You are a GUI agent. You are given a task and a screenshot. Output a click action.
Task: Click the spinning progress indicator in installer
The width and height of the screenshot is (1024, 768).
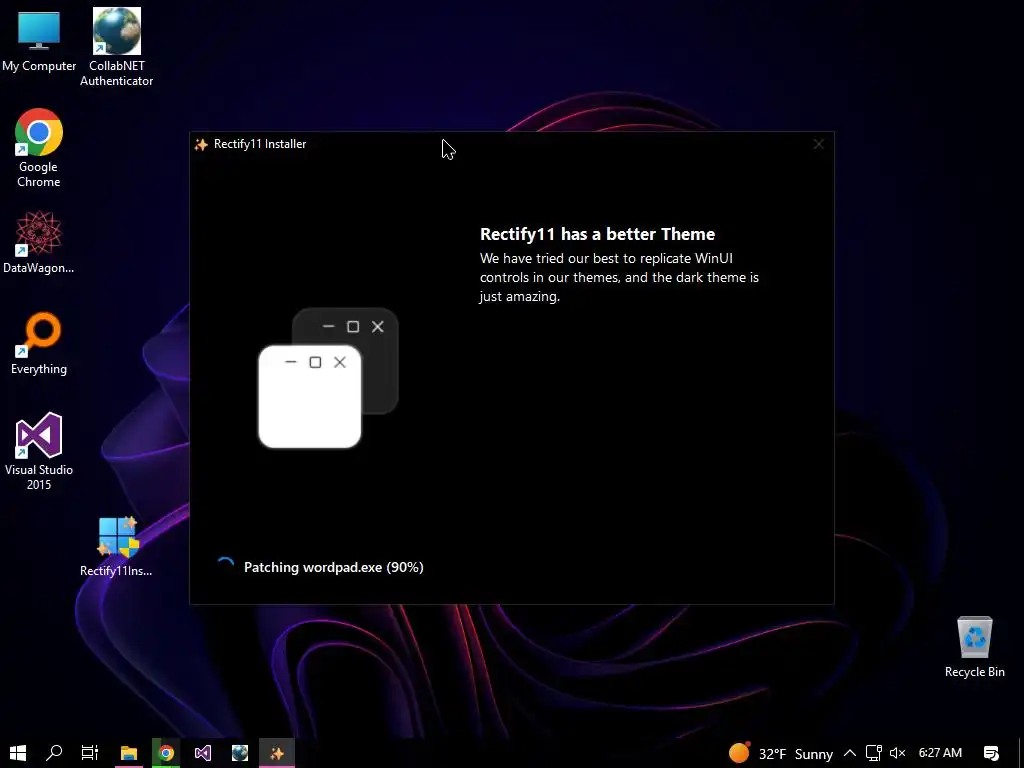coord(225,566)
